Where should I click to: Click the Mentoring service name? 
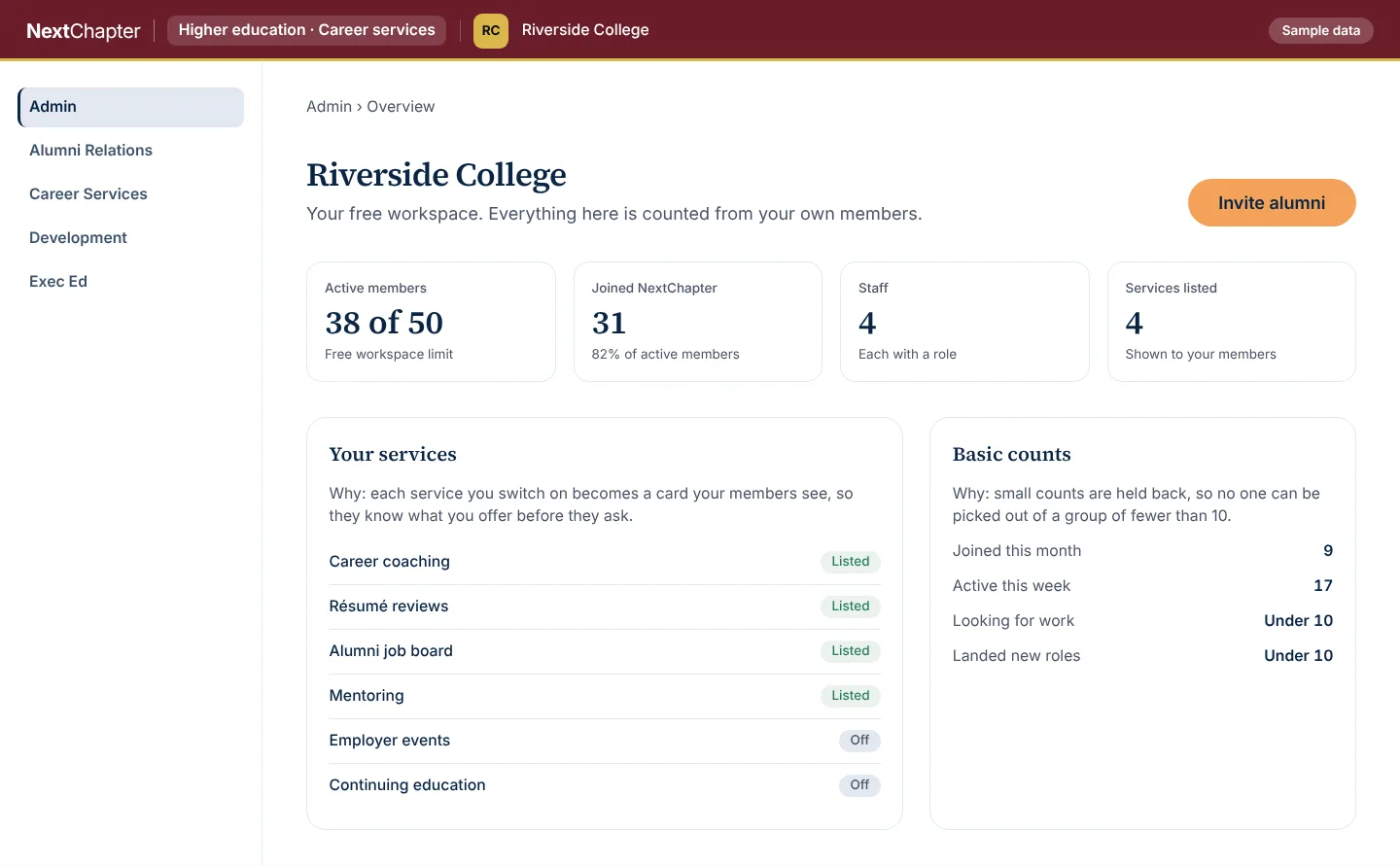(367, 696)
